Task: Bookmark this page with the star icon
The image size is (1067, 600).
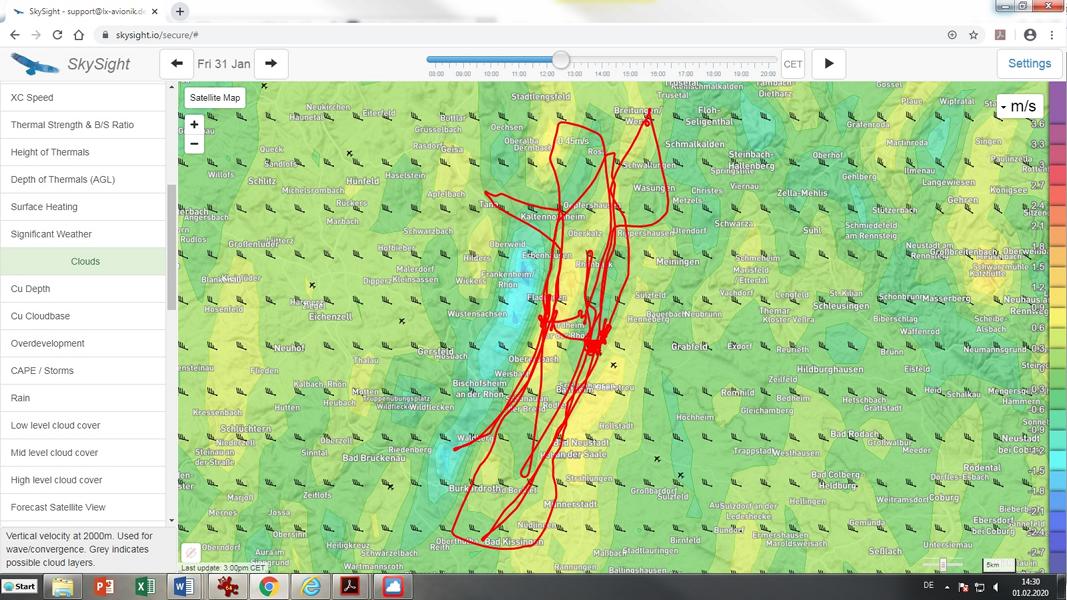Action: pyautogui.click(x=973, y=35)
